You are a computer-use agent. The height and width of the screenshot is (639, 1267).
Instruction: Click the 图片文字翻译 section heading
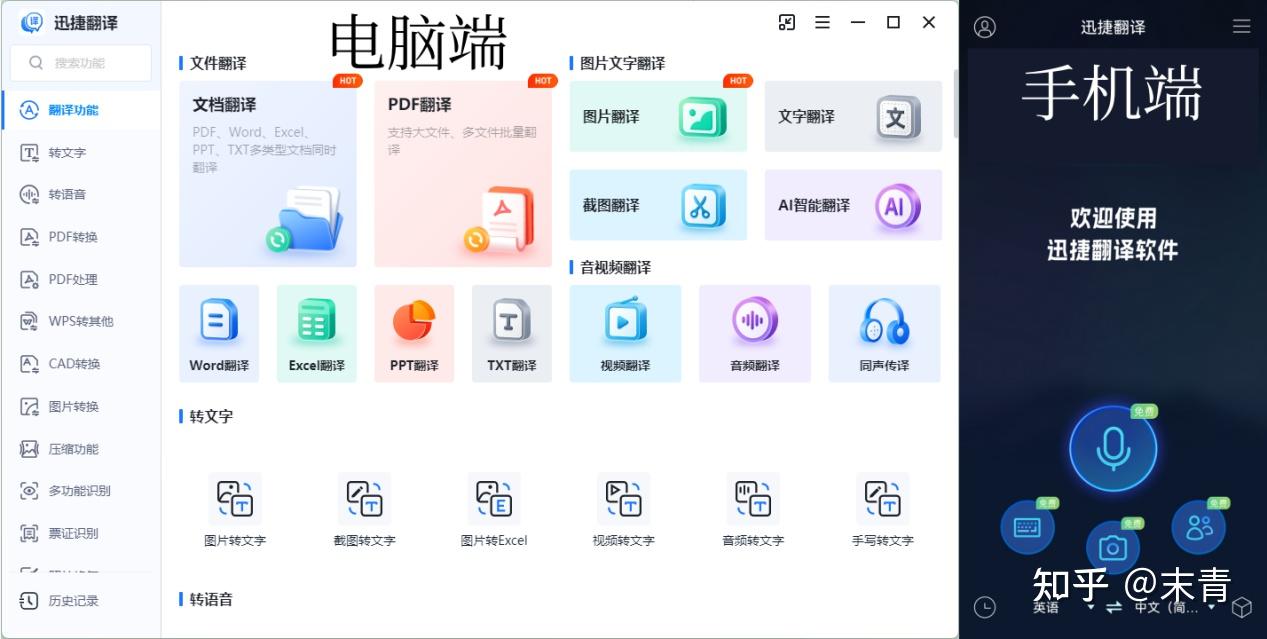(x=622, y=63)
